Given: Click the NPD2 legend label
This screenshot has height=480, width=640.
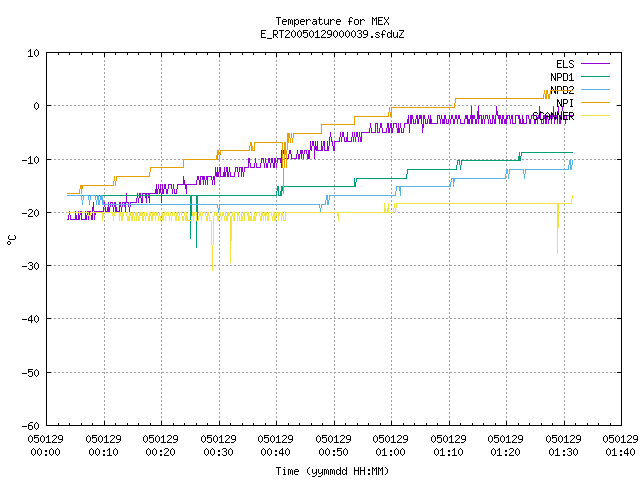Looking at the screenshot, I should tap(562, 90).
